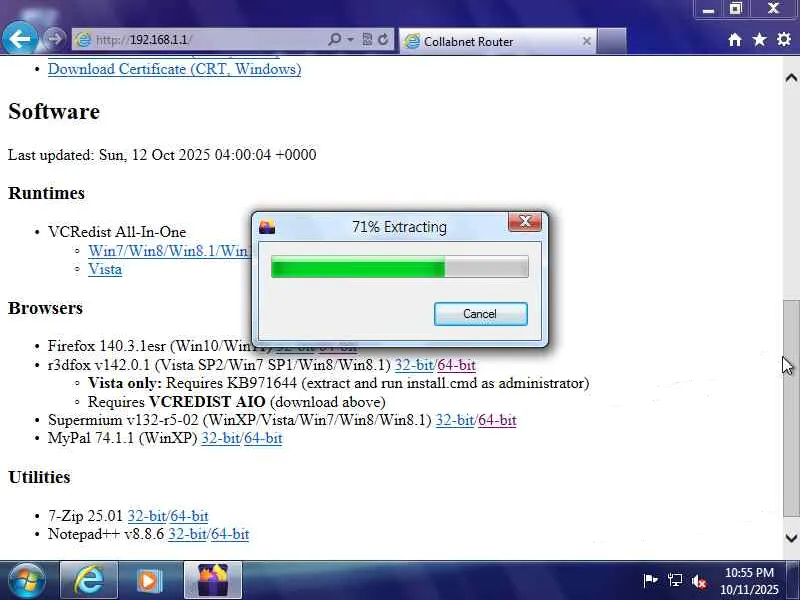Download Notepad++ 64-bit
The height and width of the screenshot is (600, 800).
[x=230, y=534]
